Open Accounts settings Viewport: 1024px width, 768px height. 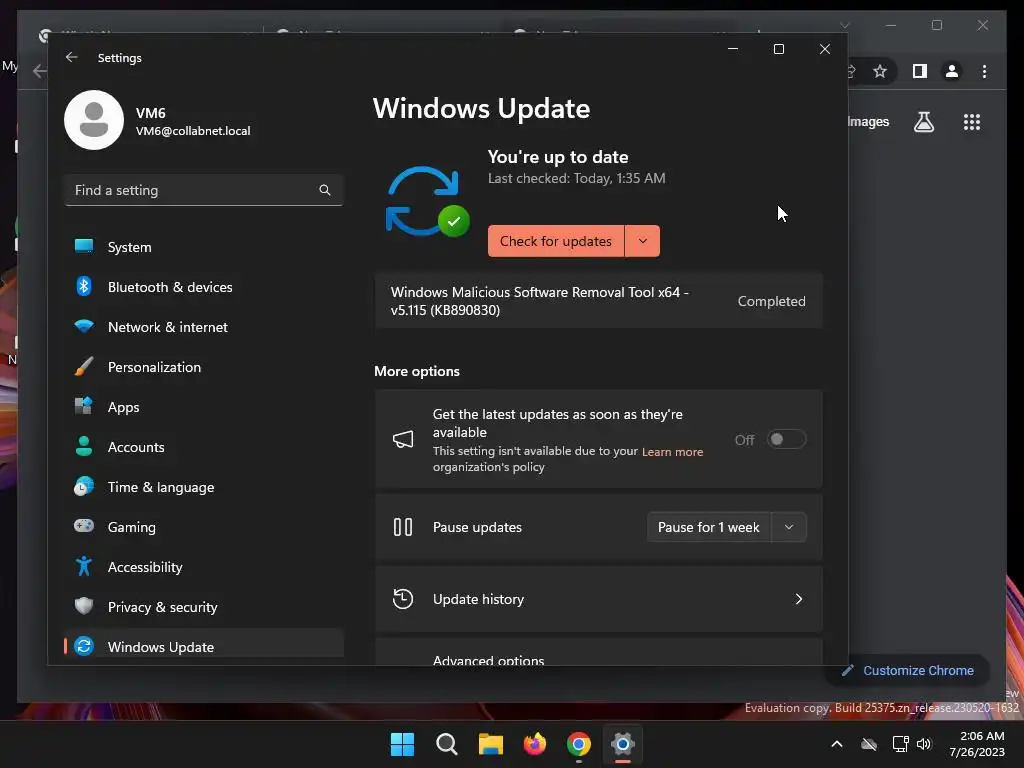[x=204, y=447]
